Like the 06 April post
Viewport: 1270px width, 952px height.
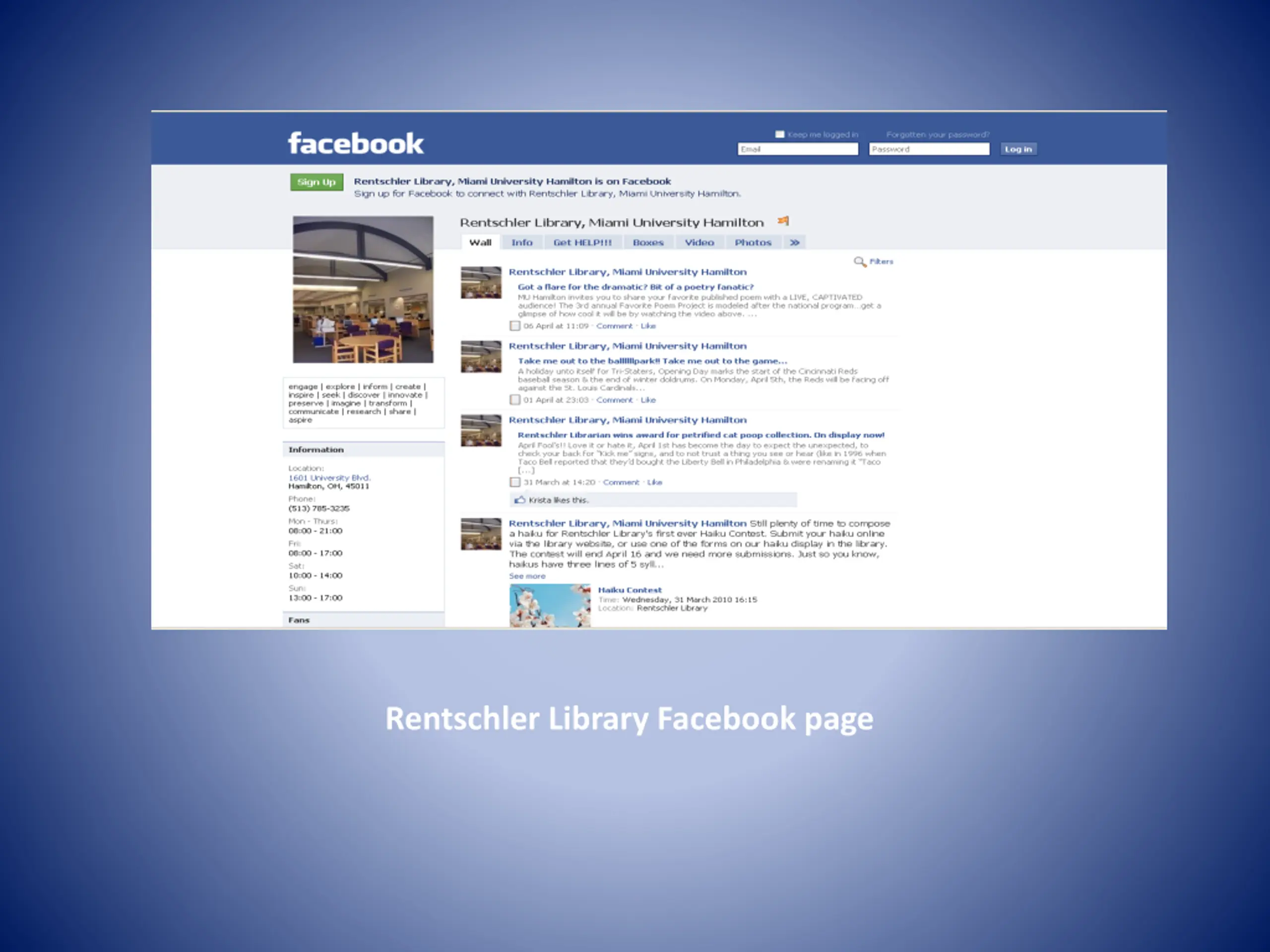click(x=648, y=326)
